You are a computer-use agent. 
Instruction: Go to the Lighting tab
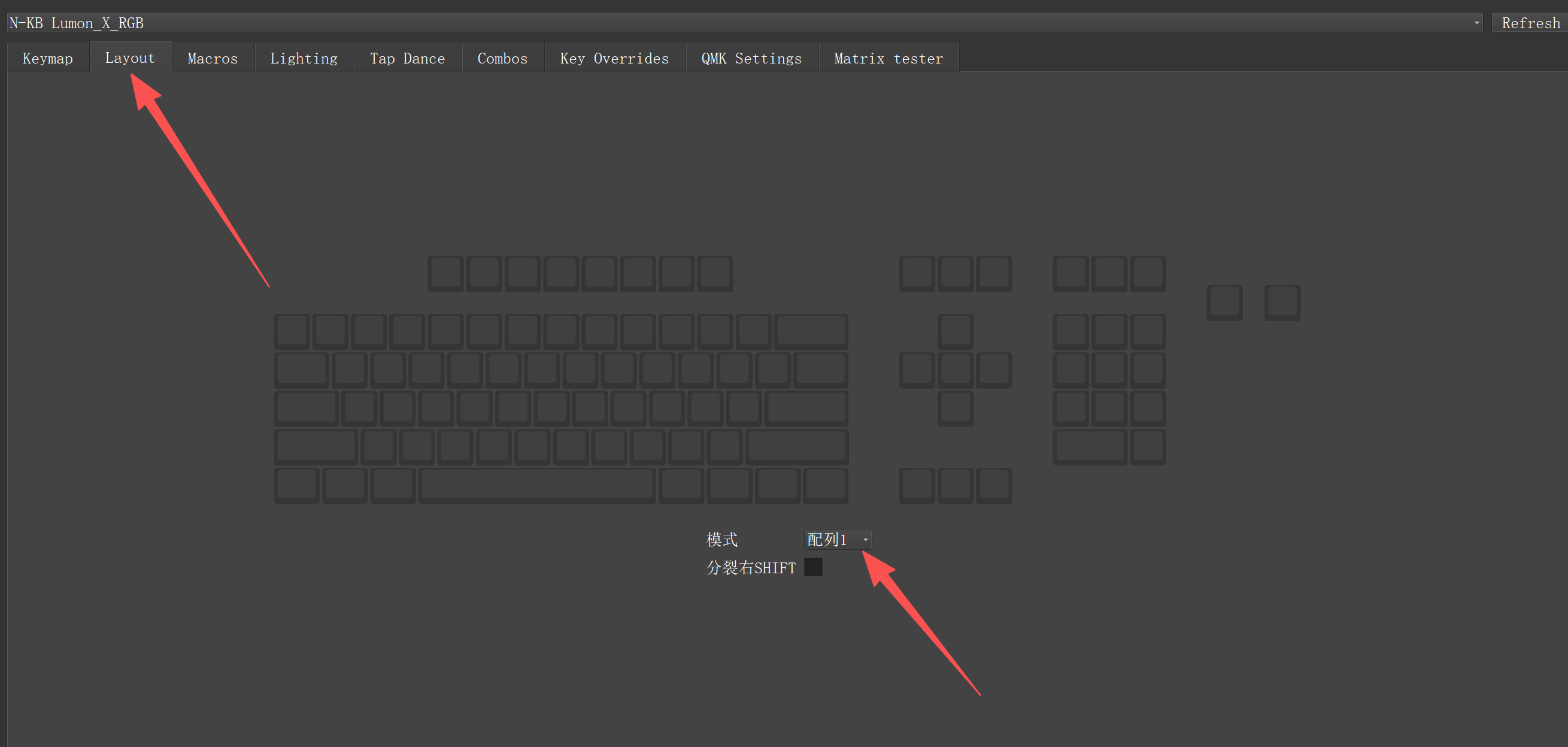pos(304,59)
